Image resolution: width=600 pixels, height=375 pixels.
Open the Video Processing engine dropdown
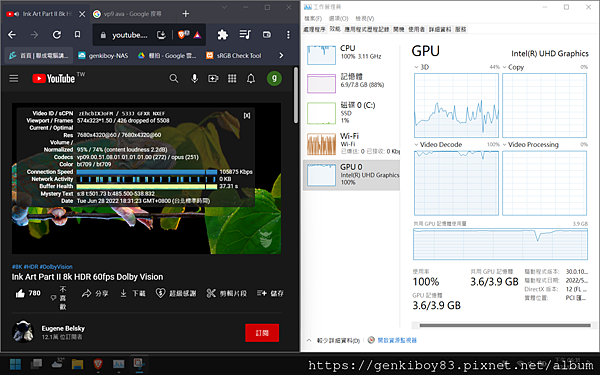pos(504,145)
